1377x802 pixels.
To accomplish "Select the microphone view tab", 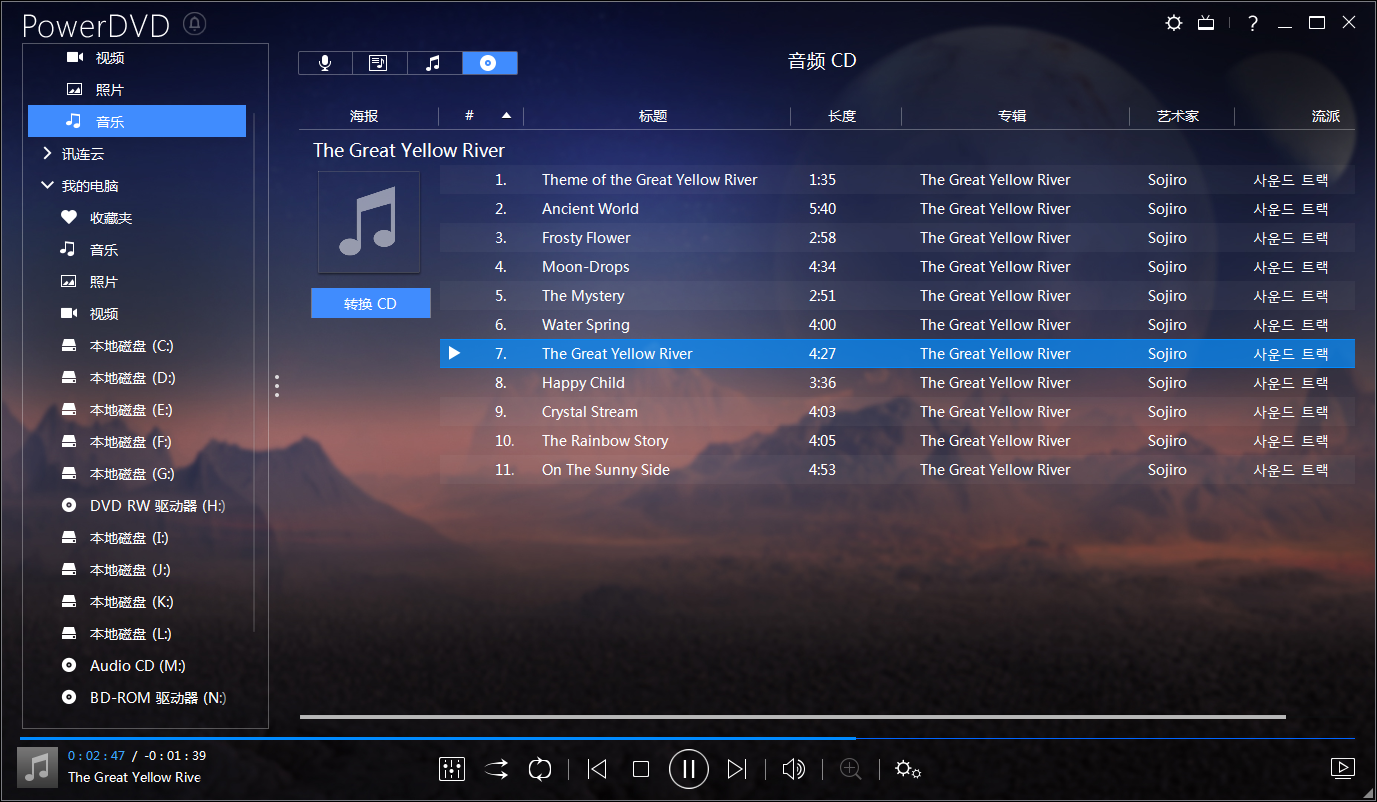I will 325,63.
